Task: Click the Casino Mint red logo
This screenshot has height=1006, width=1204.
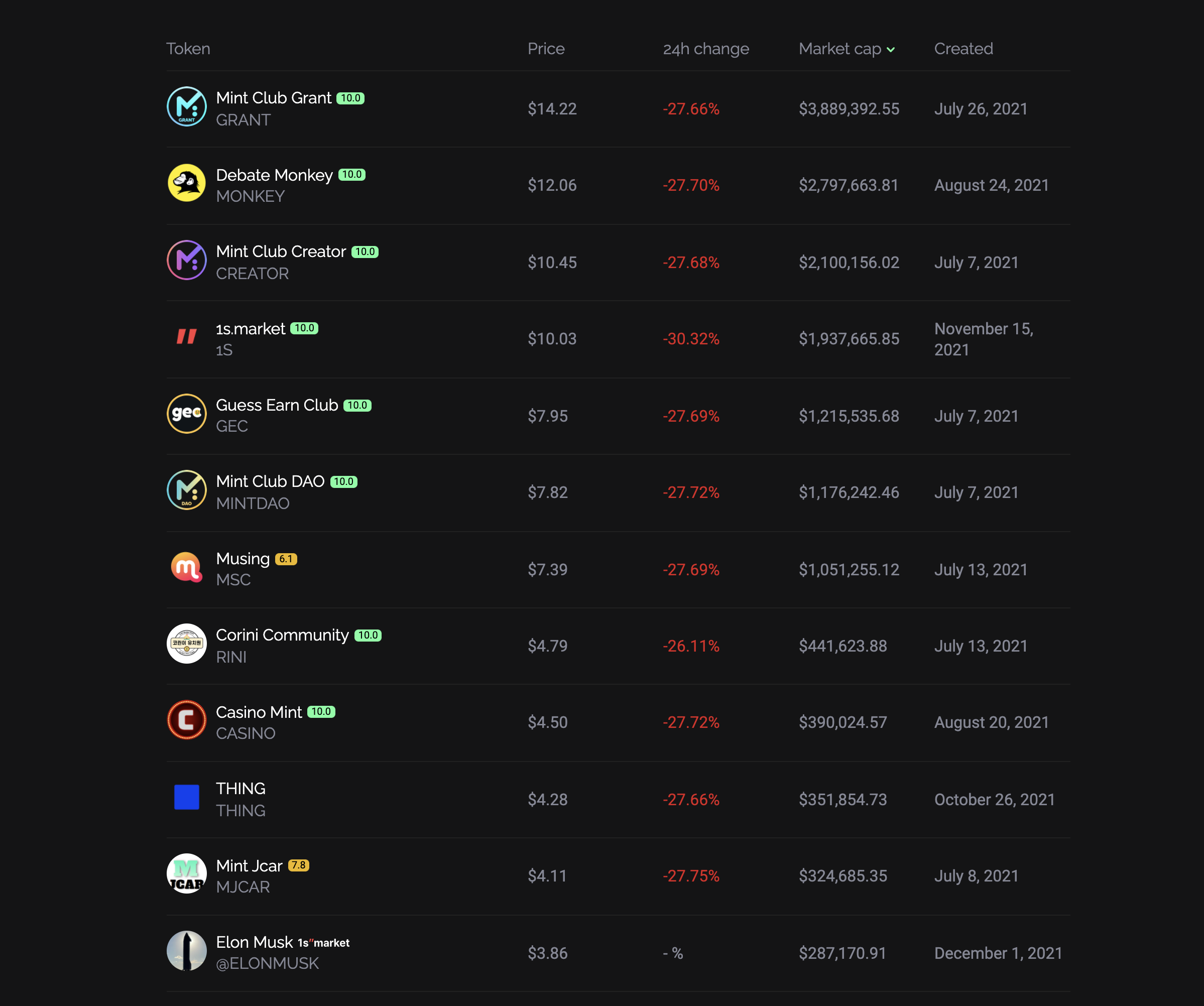Action: [x=186, y=720]
